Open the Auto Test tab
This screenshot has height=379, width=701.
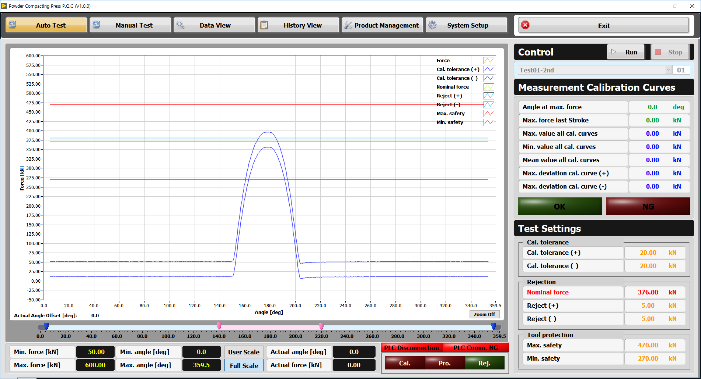click(x=46, y=25)
